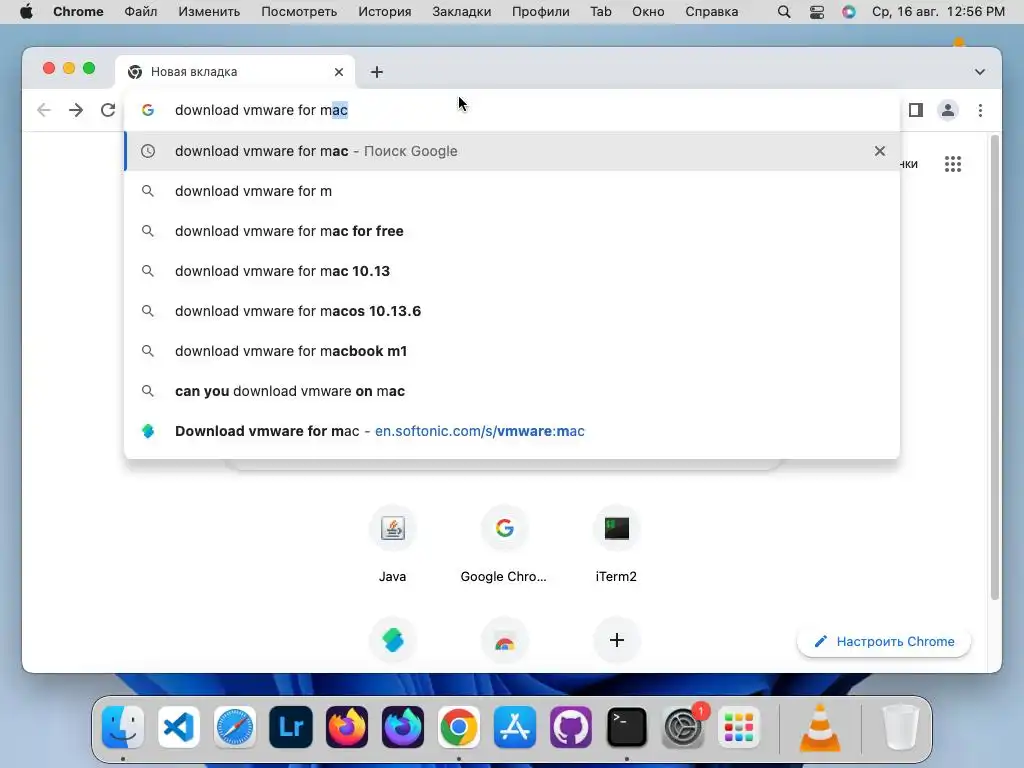This screenshot has width=1024, height=768.
Task: Open the profile avatar menu
Action: (948, 110)
